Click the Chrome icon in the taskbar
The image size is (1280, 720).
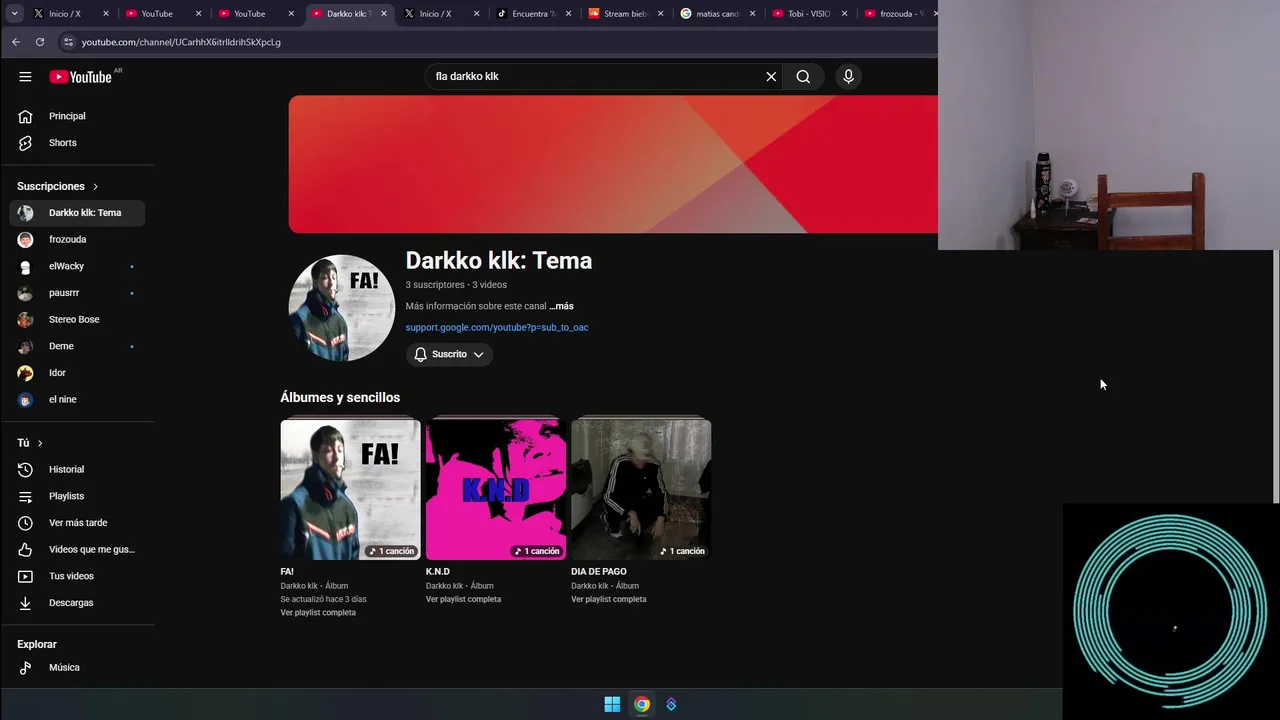click(642, 704)
